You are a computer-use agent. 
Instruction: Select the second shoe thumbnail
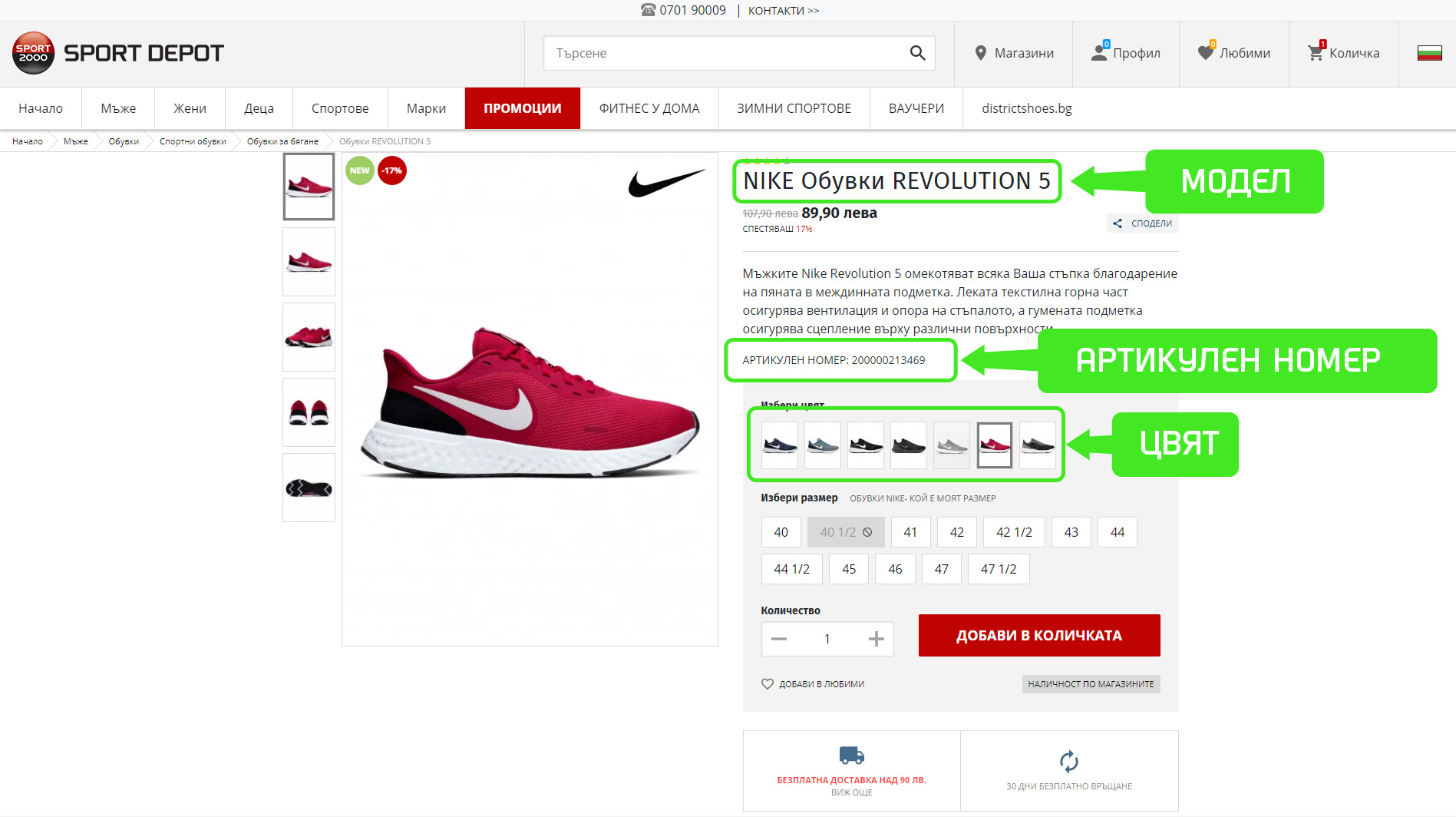coord(309,262)
